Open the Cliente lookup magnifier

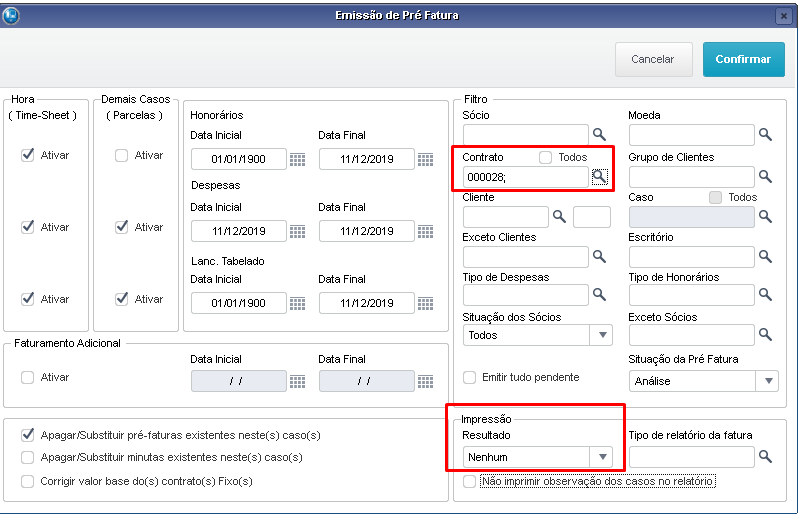(x=559, y=216)
